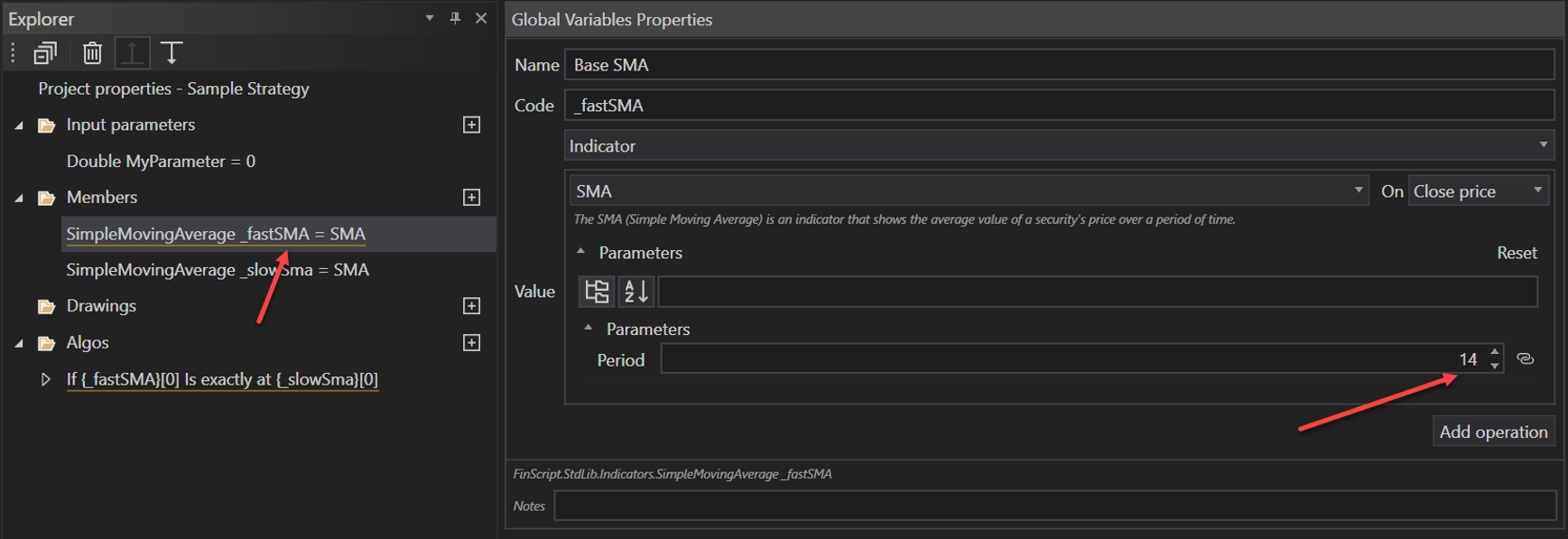Sort Parameters alphabetically with A-Z icon
The height and width of the screenshot is (539, 1568).
[636, 292]
